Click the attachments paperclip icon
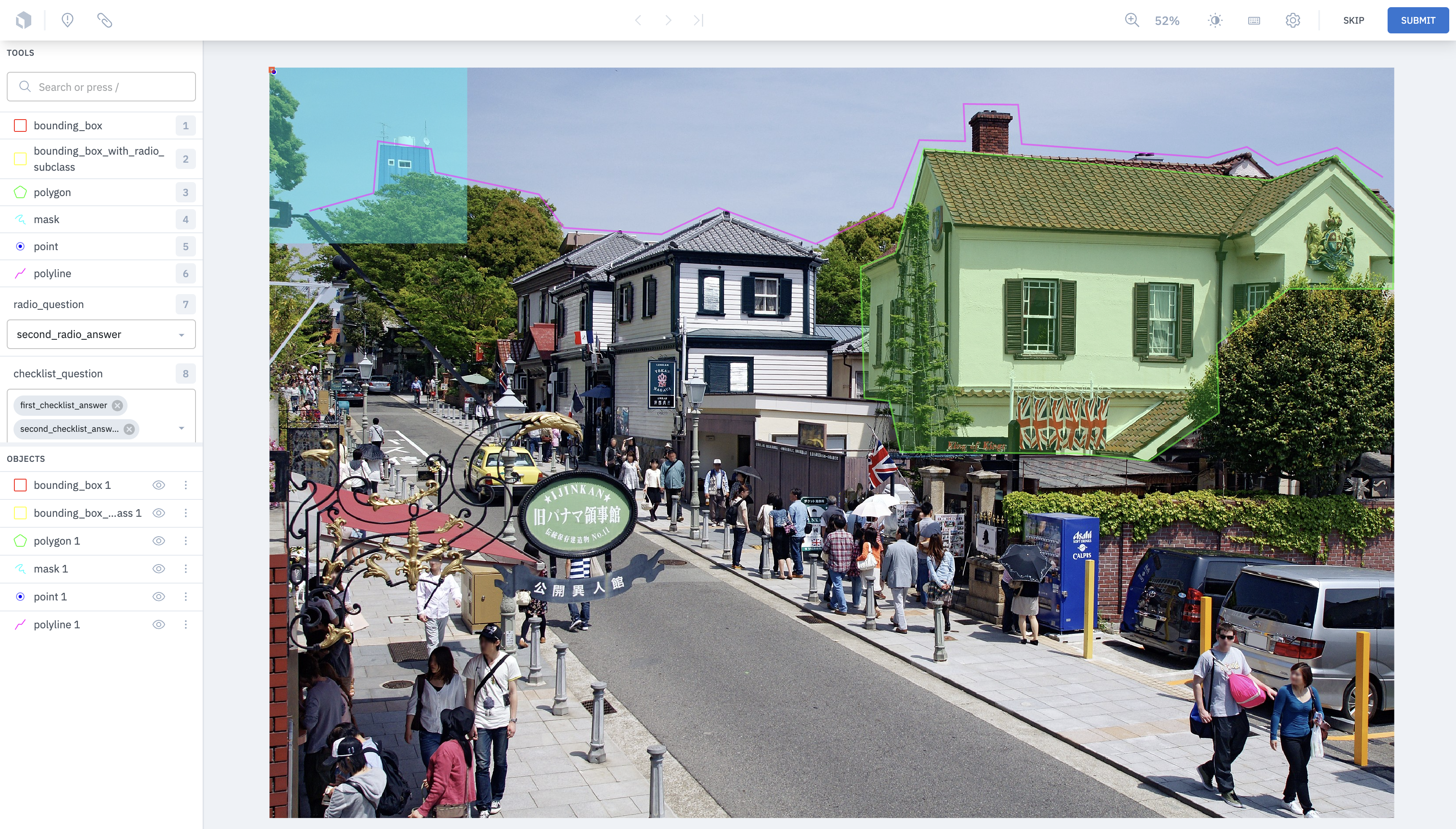 click(x=104, y=21)
